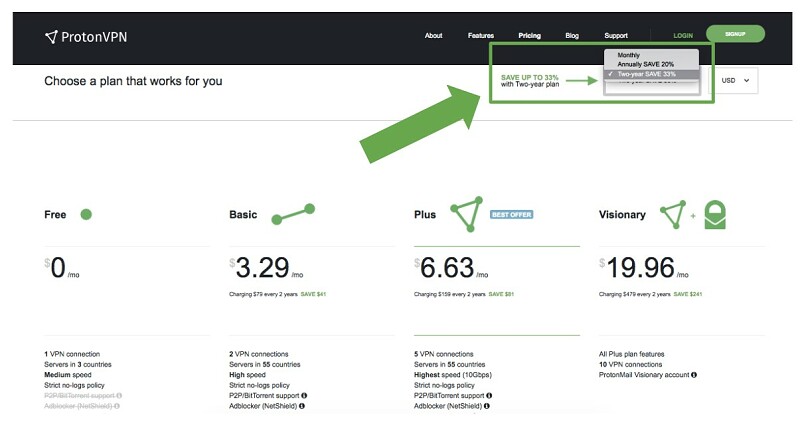Click info icon on Free P2P/BitTorrent support

click(x=119, y=396)
